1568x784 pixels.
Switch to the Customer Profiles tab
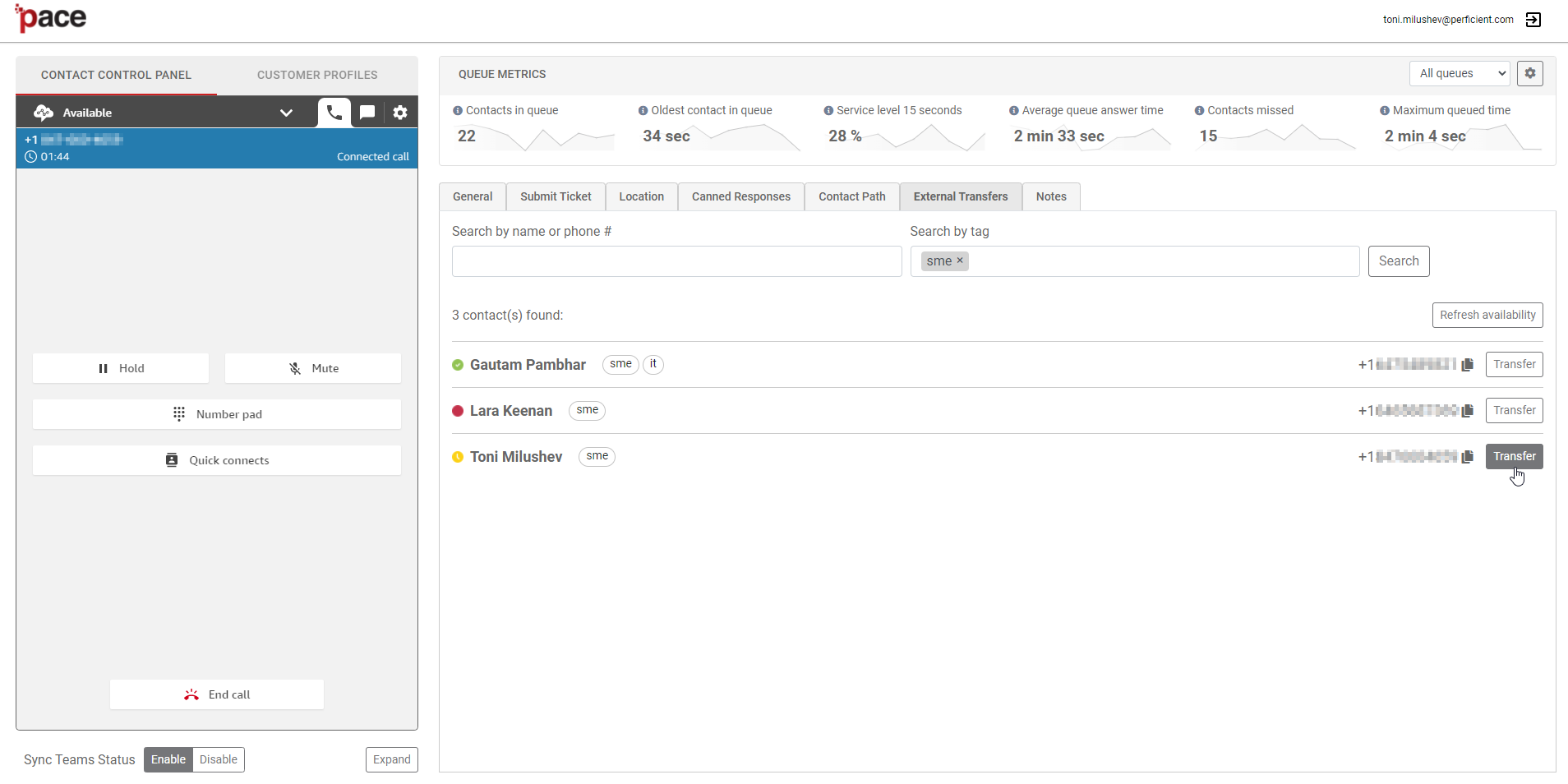[317, 75]
